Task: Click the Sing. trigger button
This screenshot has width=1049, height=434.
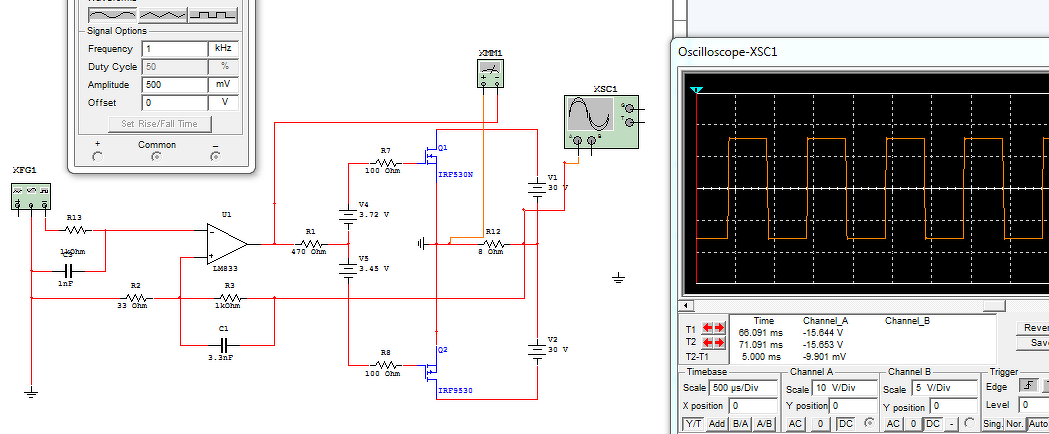Action: point(993,423)
